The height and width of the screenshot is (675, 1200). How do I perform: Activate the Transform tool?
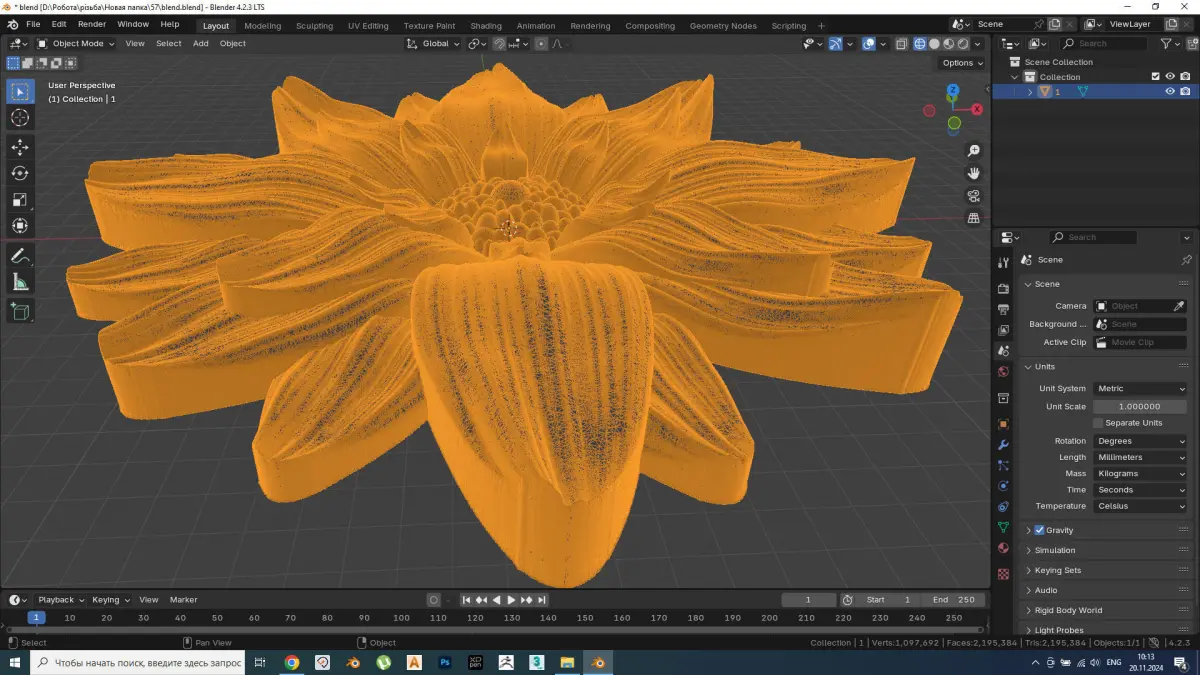(20, 225)
